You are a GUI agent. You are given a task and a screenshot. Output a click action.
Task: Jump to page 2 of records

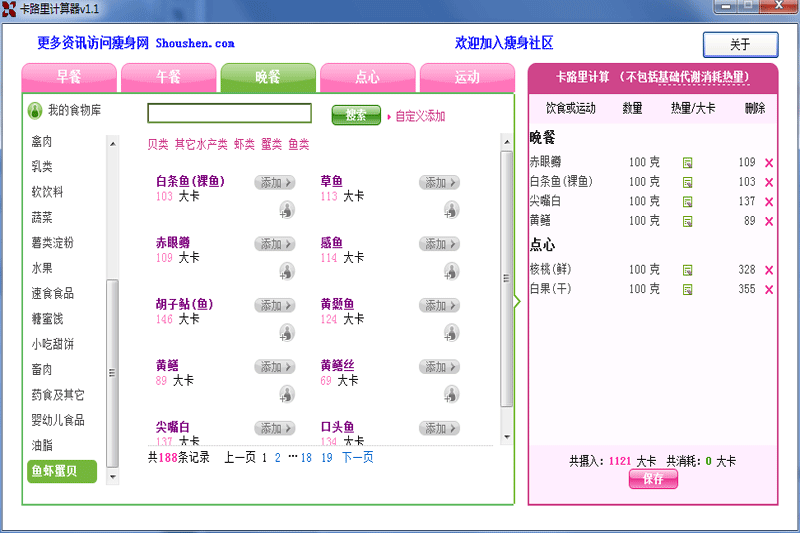click(278, 458)
